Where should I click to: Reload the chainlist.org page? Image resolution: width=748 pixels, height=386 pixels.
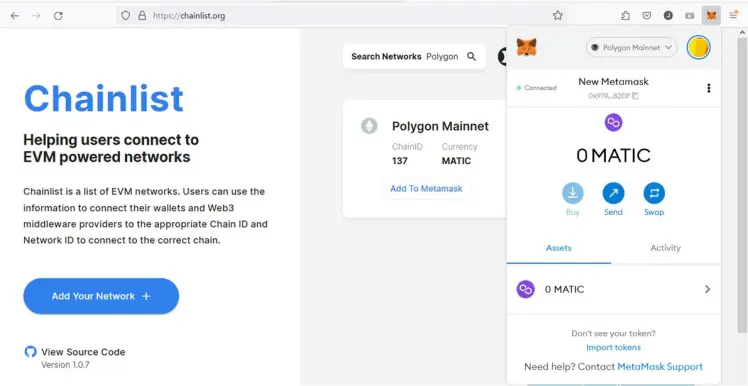(58, 16)
